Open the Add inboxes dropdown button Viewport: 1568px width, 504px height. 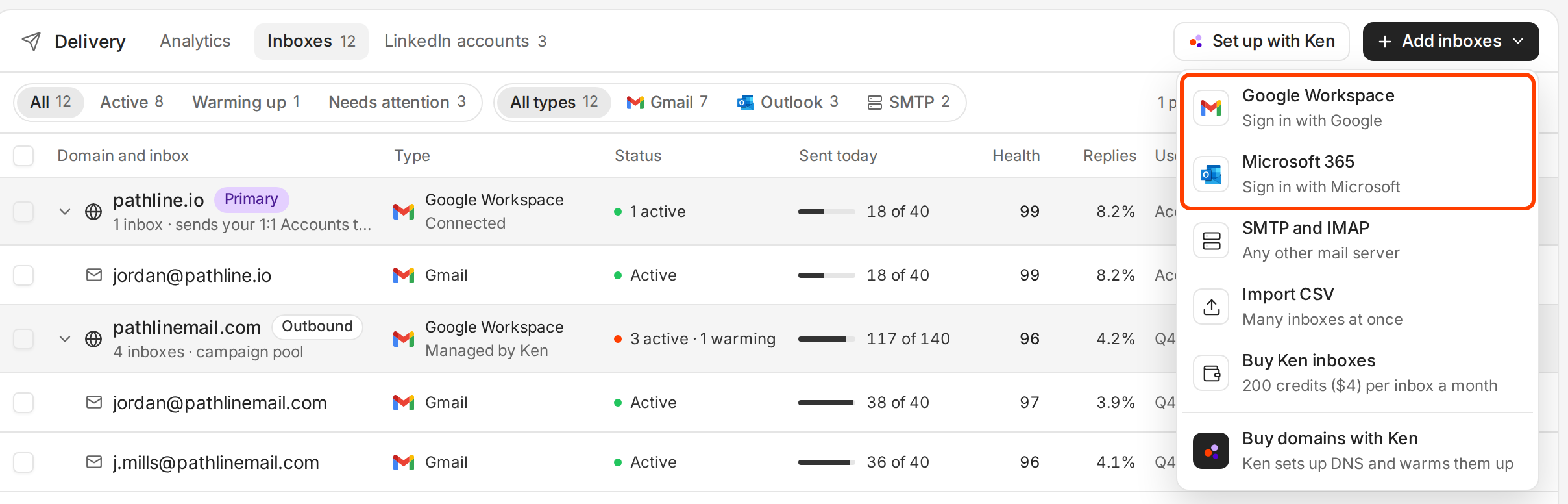[1451, 42]
